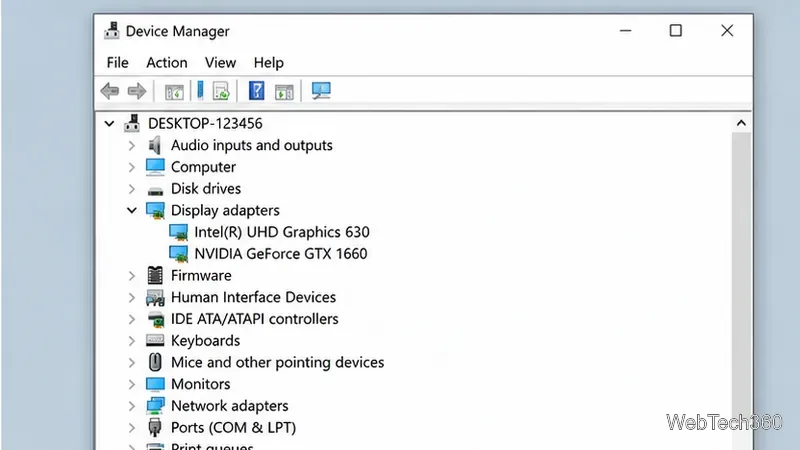Open the File menu
800x450 pixels.
tap(117, 63)
